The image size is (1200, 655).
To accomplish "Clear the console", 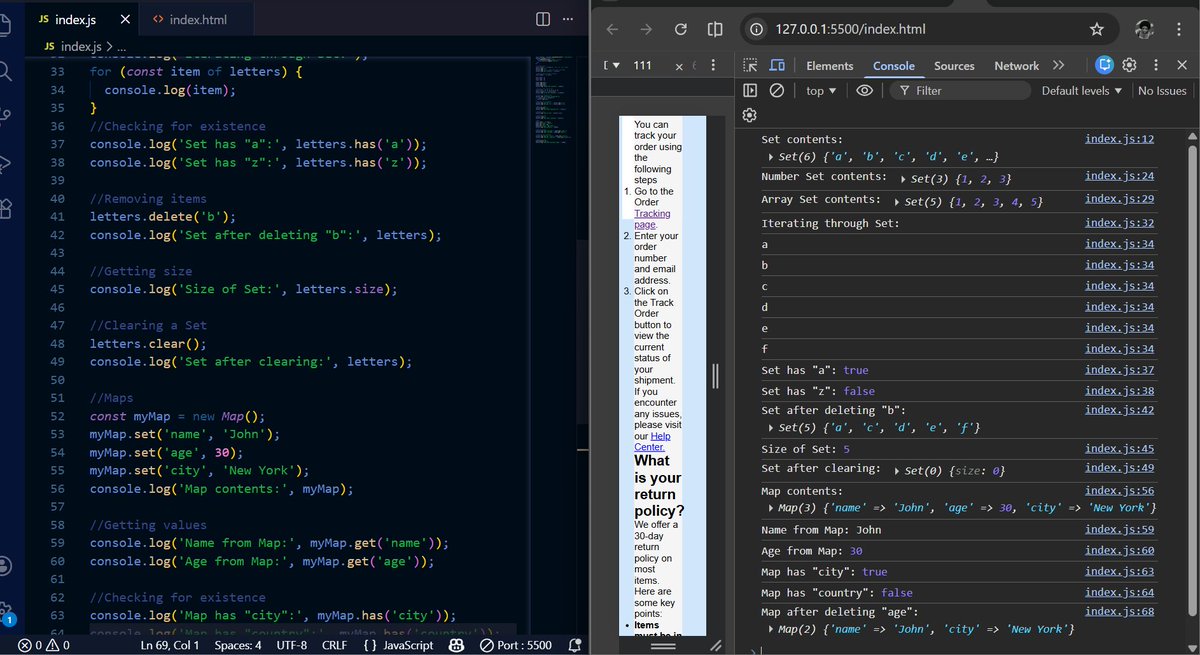I will (776, 90).
